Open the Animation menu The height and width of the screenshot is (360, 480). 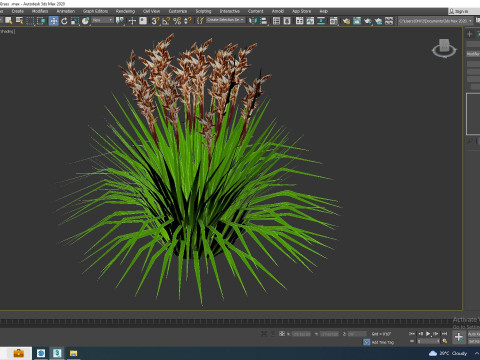66,11
